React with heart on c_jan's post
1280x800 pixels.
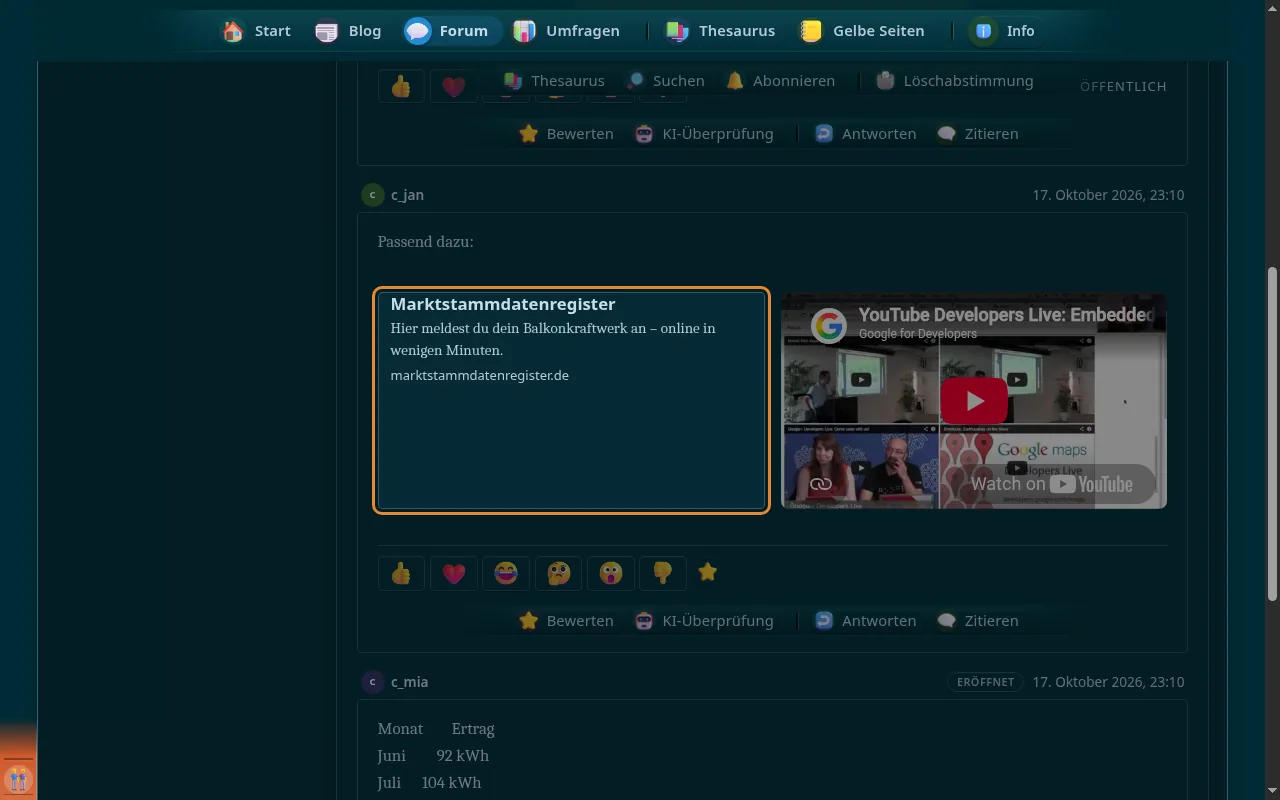(x=453, y=573)
